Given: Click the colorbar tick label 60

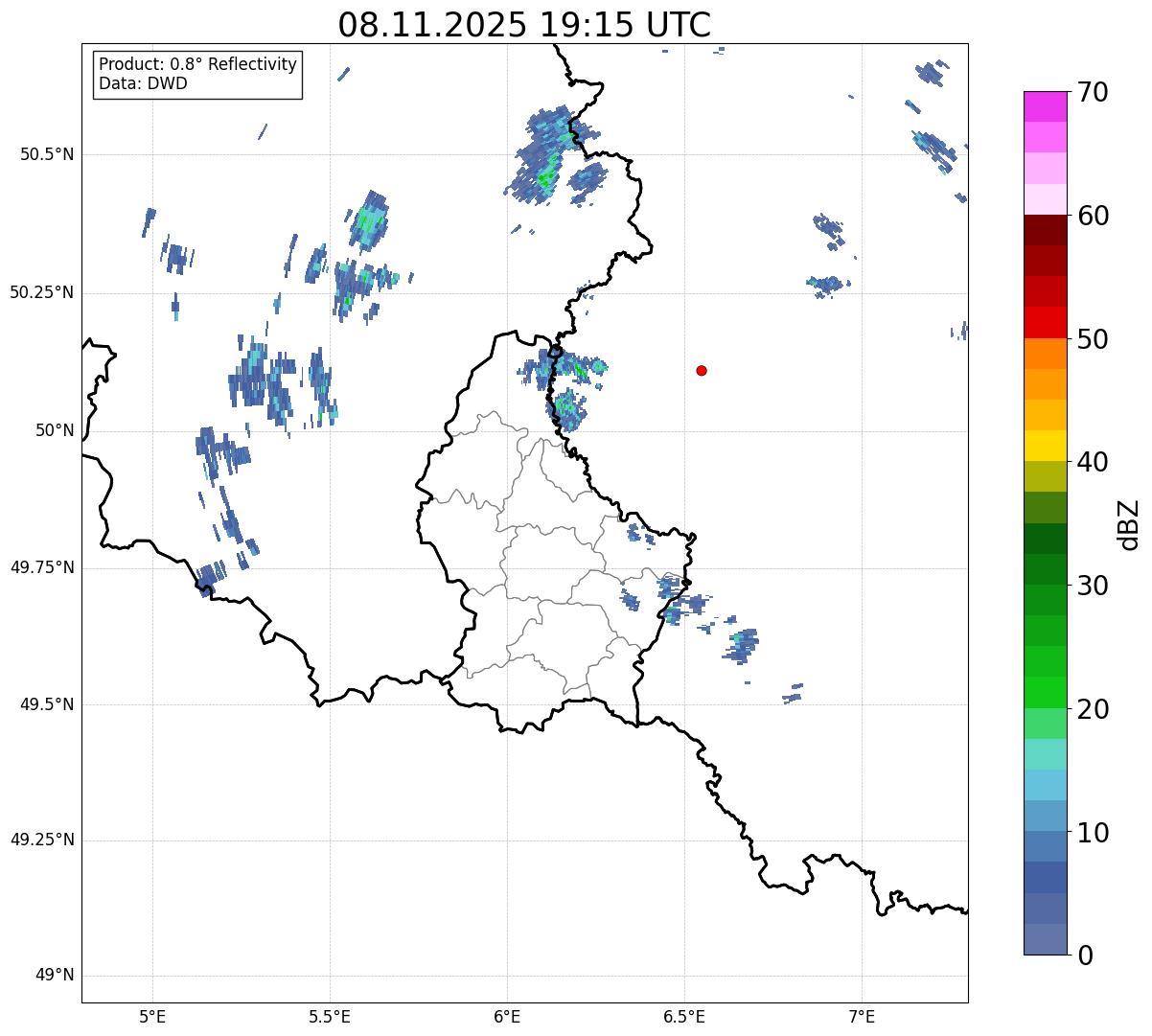Looking at the screenshot, I should [1092, 217].
